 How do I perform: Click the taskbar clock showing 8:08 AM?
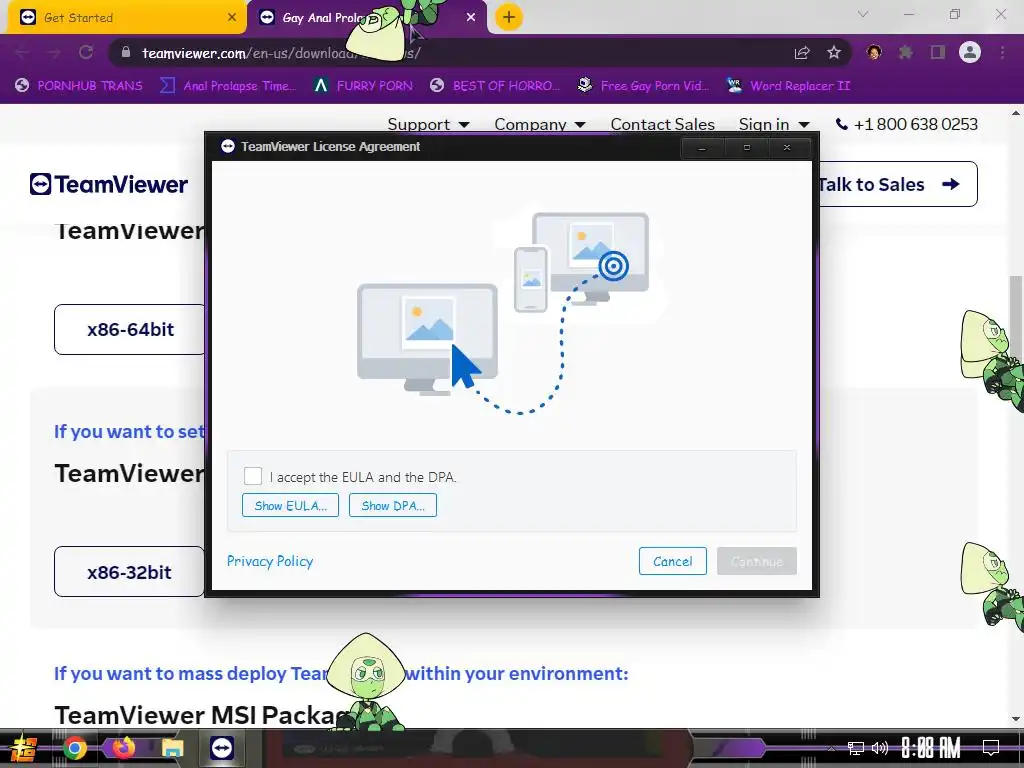tap(931, 748)
